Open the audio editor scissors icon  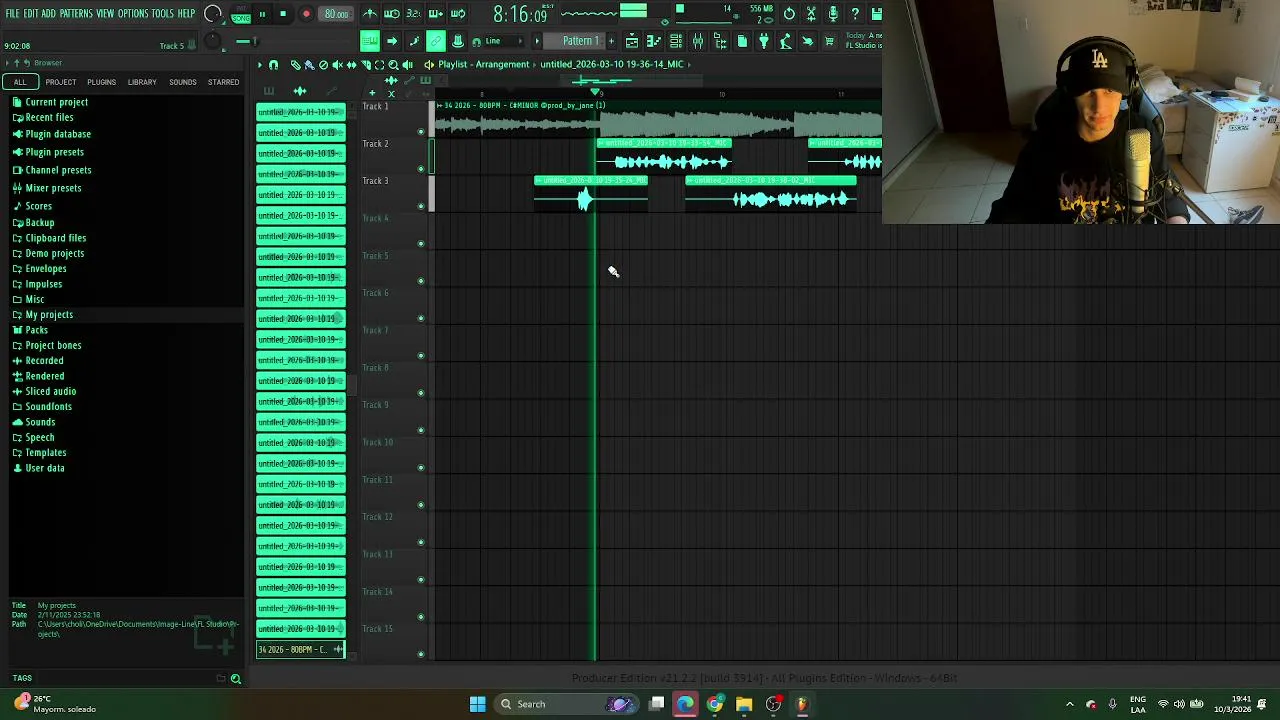tap(811, 14)
